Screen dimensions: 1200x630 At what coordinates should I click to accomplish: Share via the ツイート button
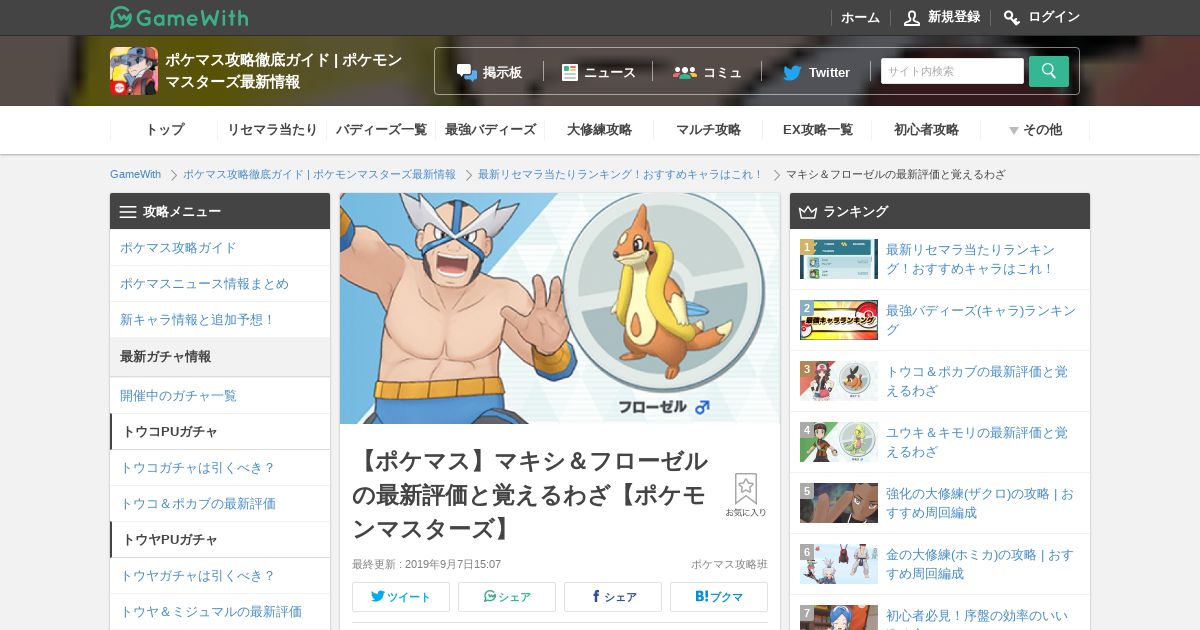click(x=401, y=597)
